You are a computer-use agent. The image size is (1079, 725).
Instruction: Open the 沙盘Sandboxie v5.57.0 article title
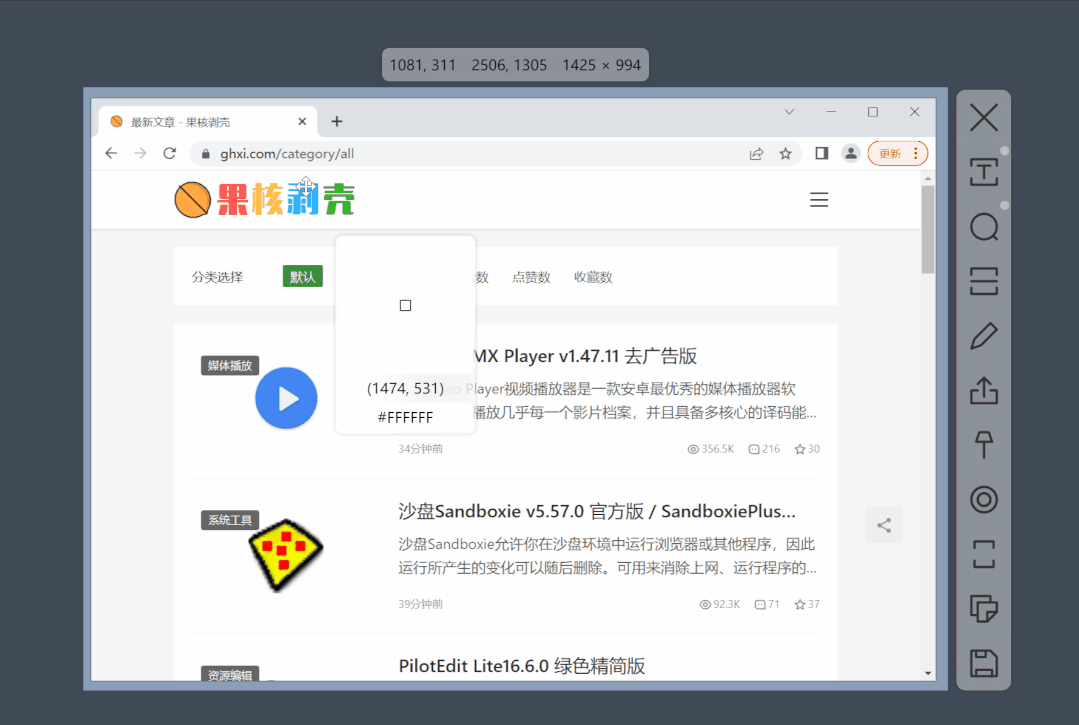(597, 511)
